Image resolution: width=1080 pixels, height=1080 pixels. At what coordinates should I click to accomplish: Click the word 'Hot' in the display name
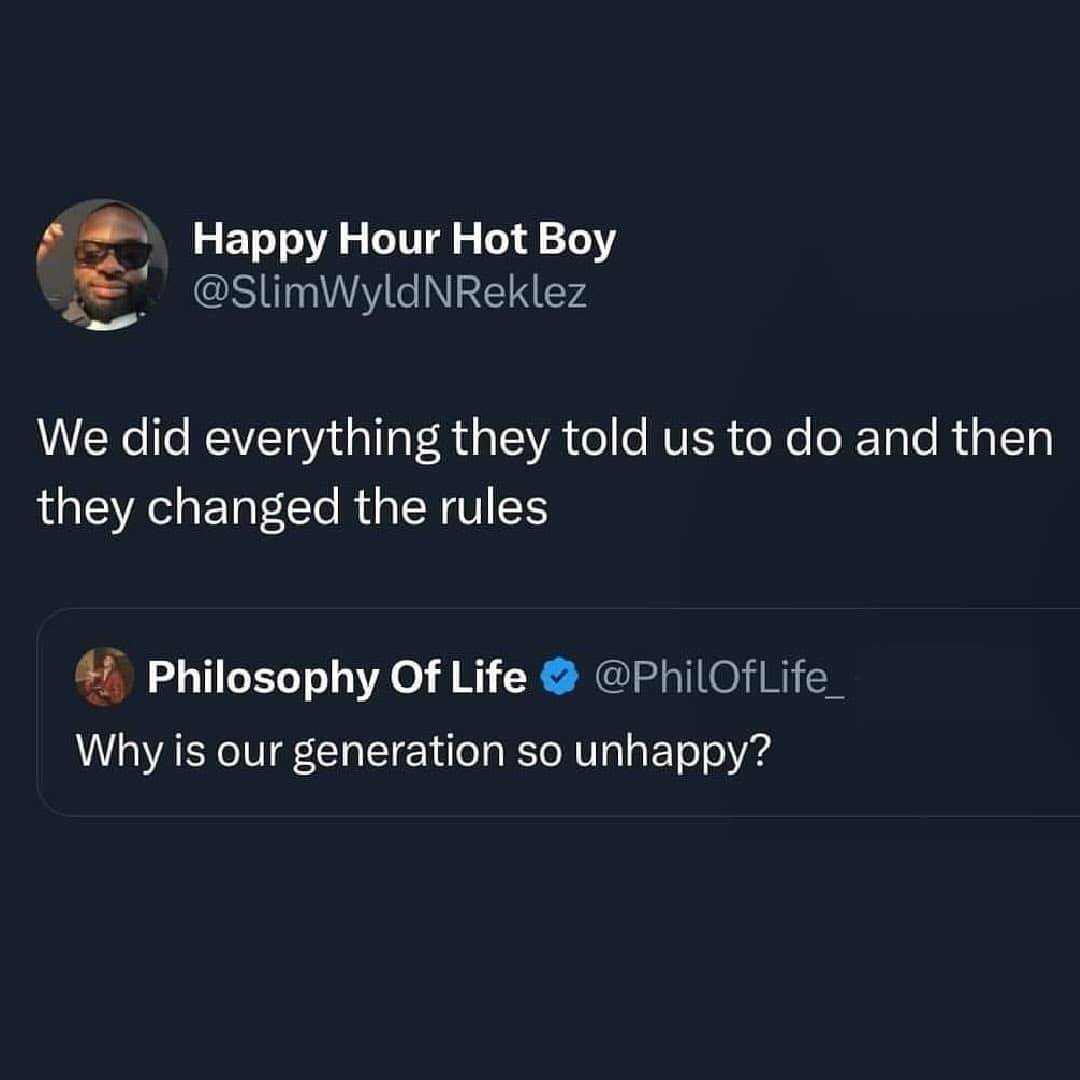coord(489,238)
